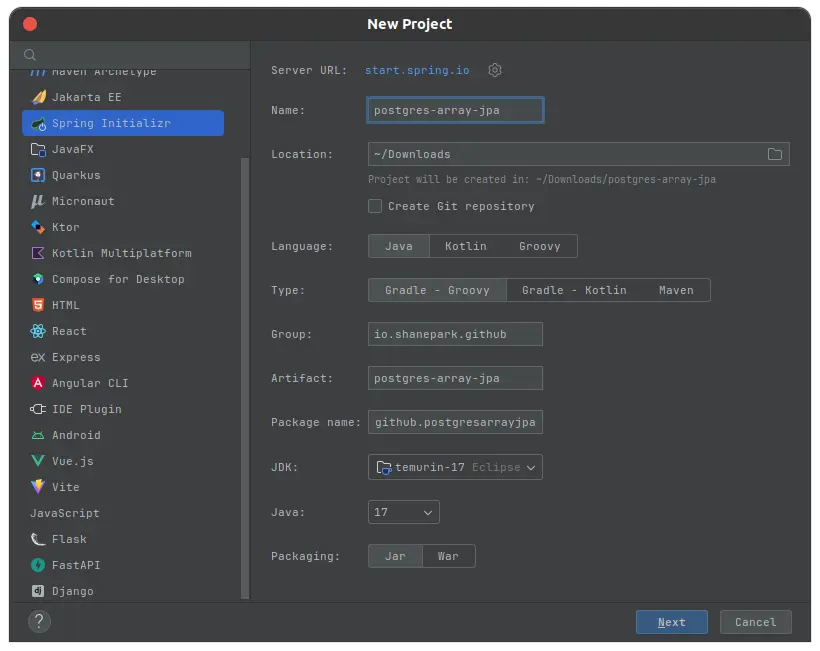
Task: Click the Micronaut mu icon
Action: point(38,201)
